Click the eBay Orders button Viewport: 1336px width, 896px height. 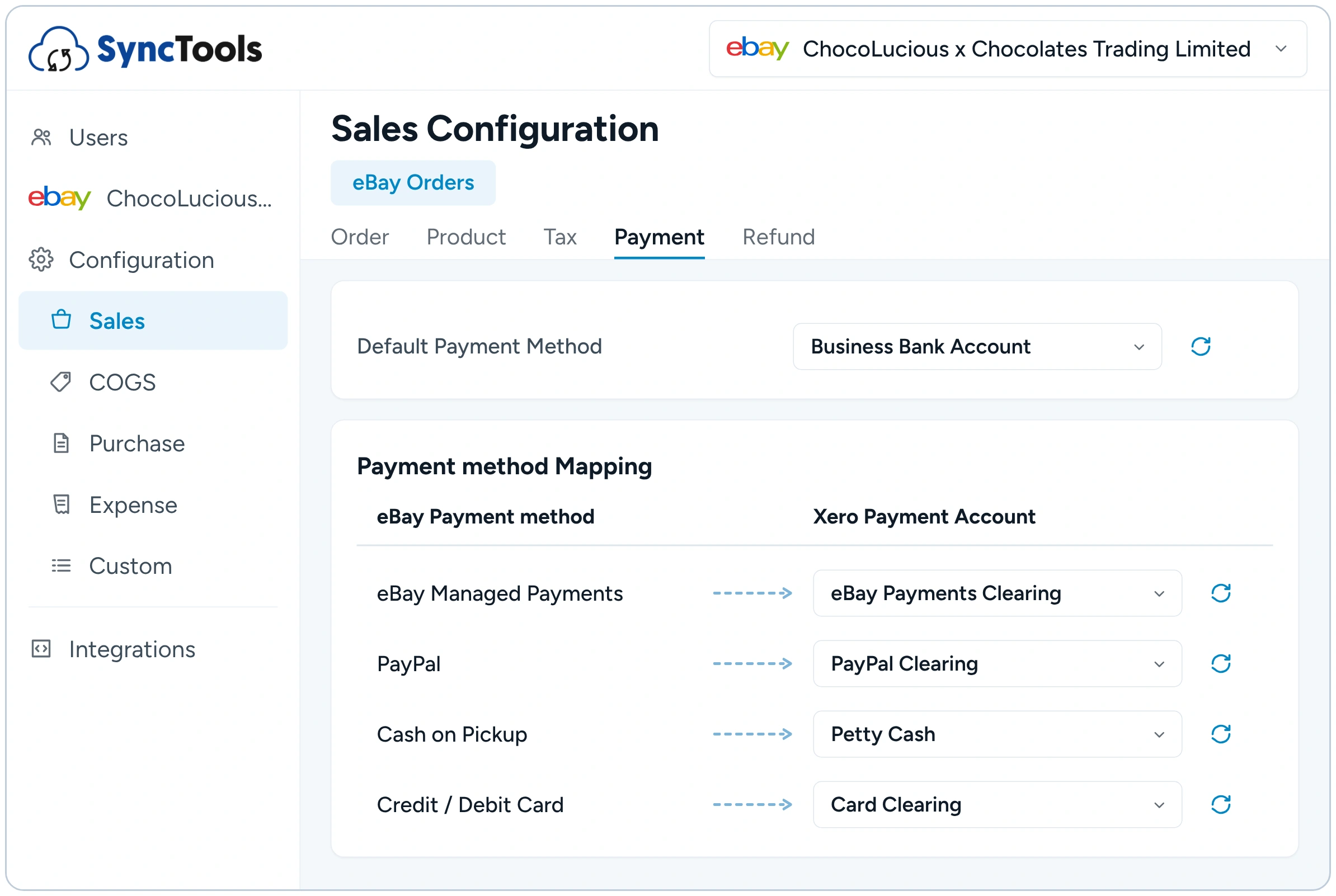tap(413, 183)
